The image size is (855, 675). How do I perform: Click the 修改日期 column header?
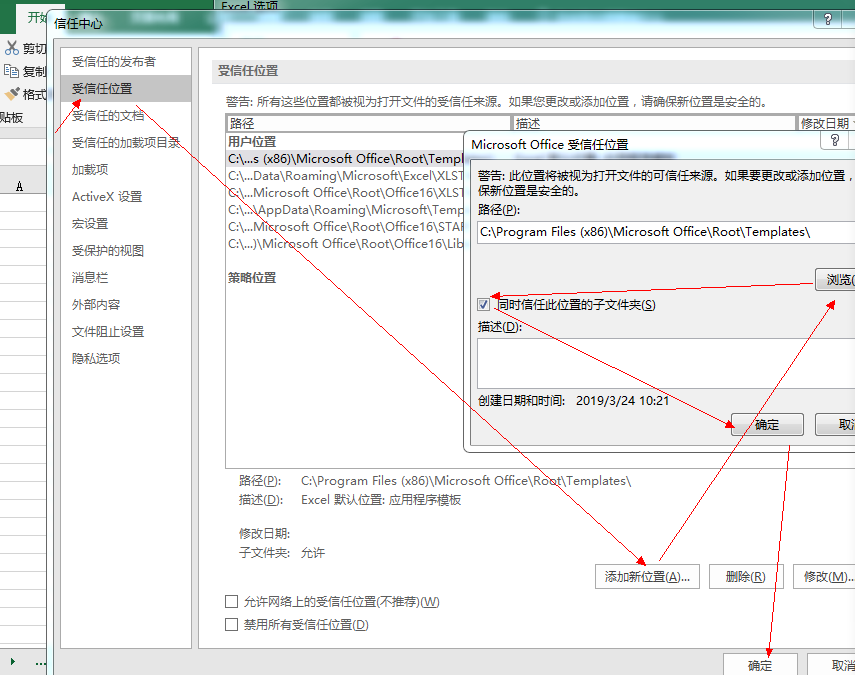point(826,123)
